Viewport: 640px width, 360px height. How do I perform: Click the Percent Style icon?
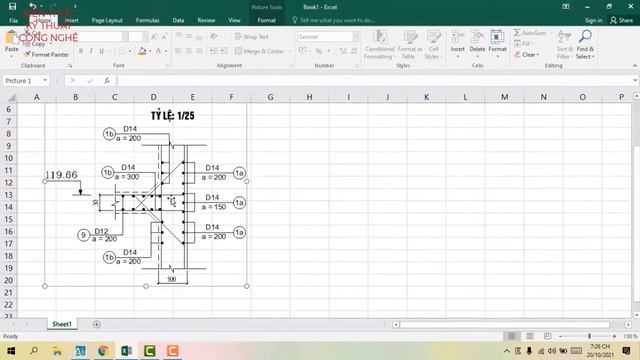tap(318, 51)
